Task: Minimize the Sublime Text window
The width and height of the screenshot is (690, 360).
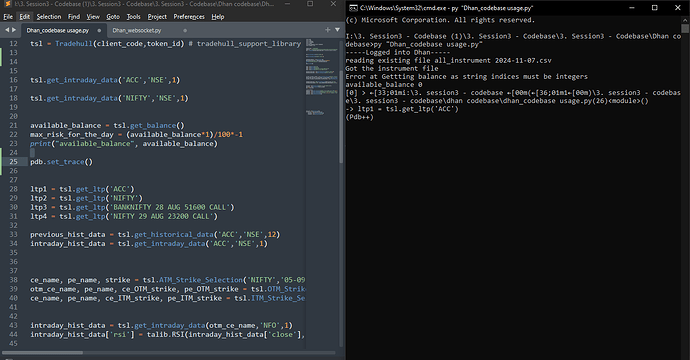Action: (287, 4)
